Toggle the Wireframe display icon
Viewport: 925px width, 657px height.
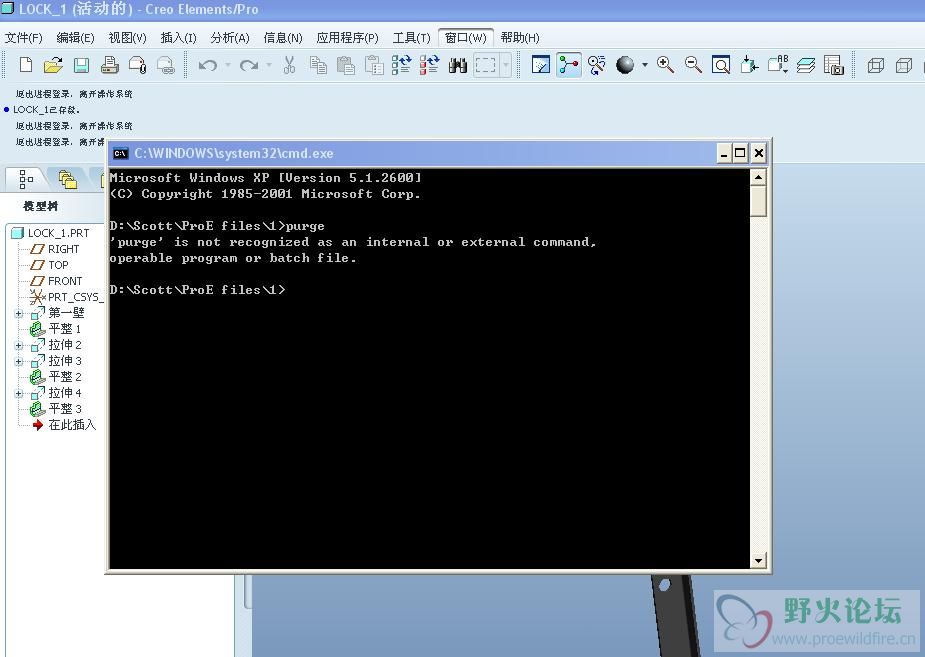[875, 65]
